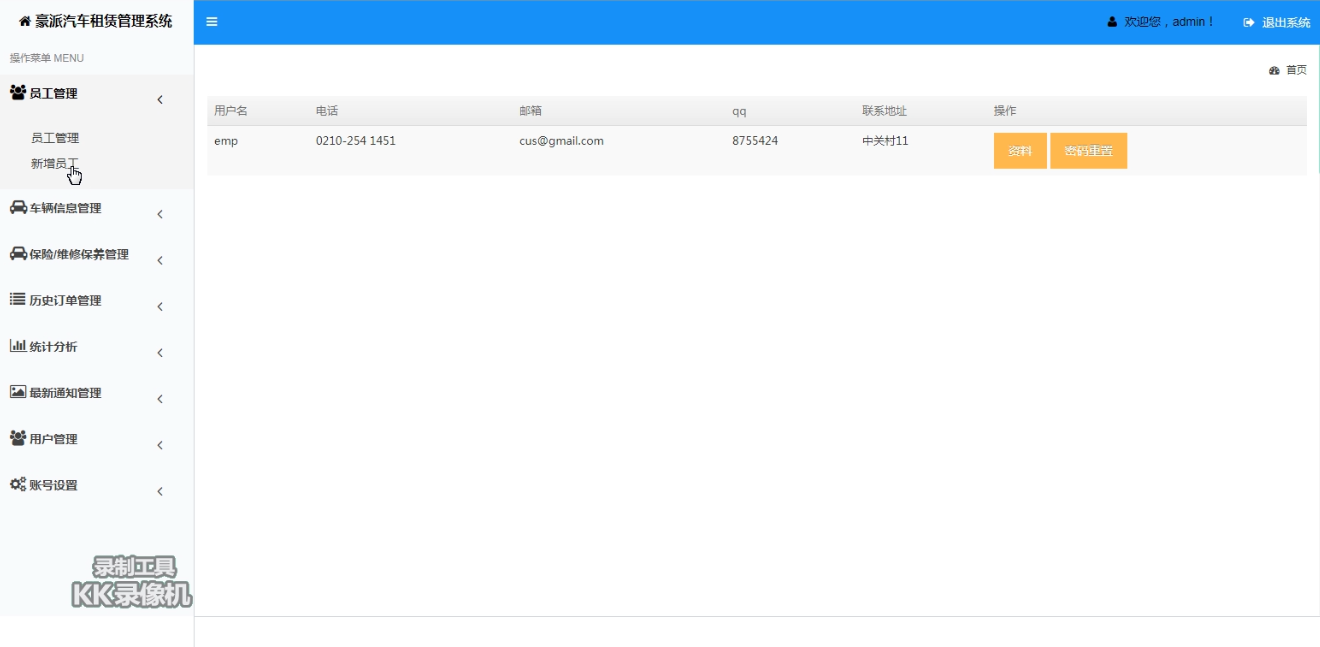Expand the 用户管理 chevron

160,445
